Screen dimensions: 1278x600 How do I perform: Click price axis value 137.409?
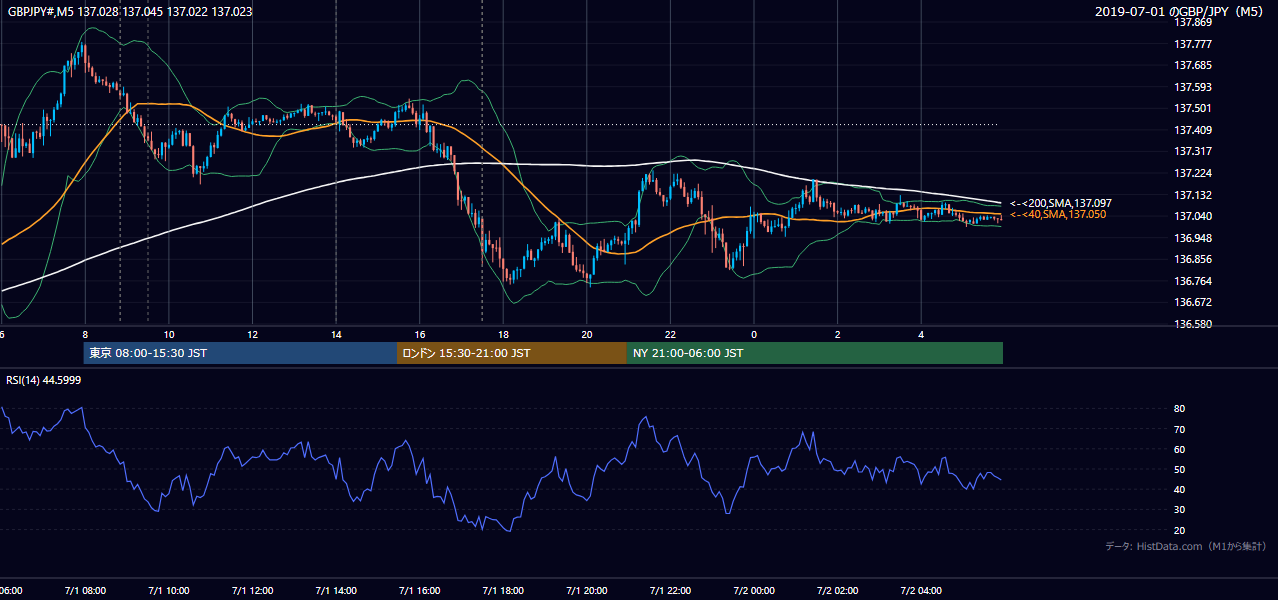tap(1193, 130)
